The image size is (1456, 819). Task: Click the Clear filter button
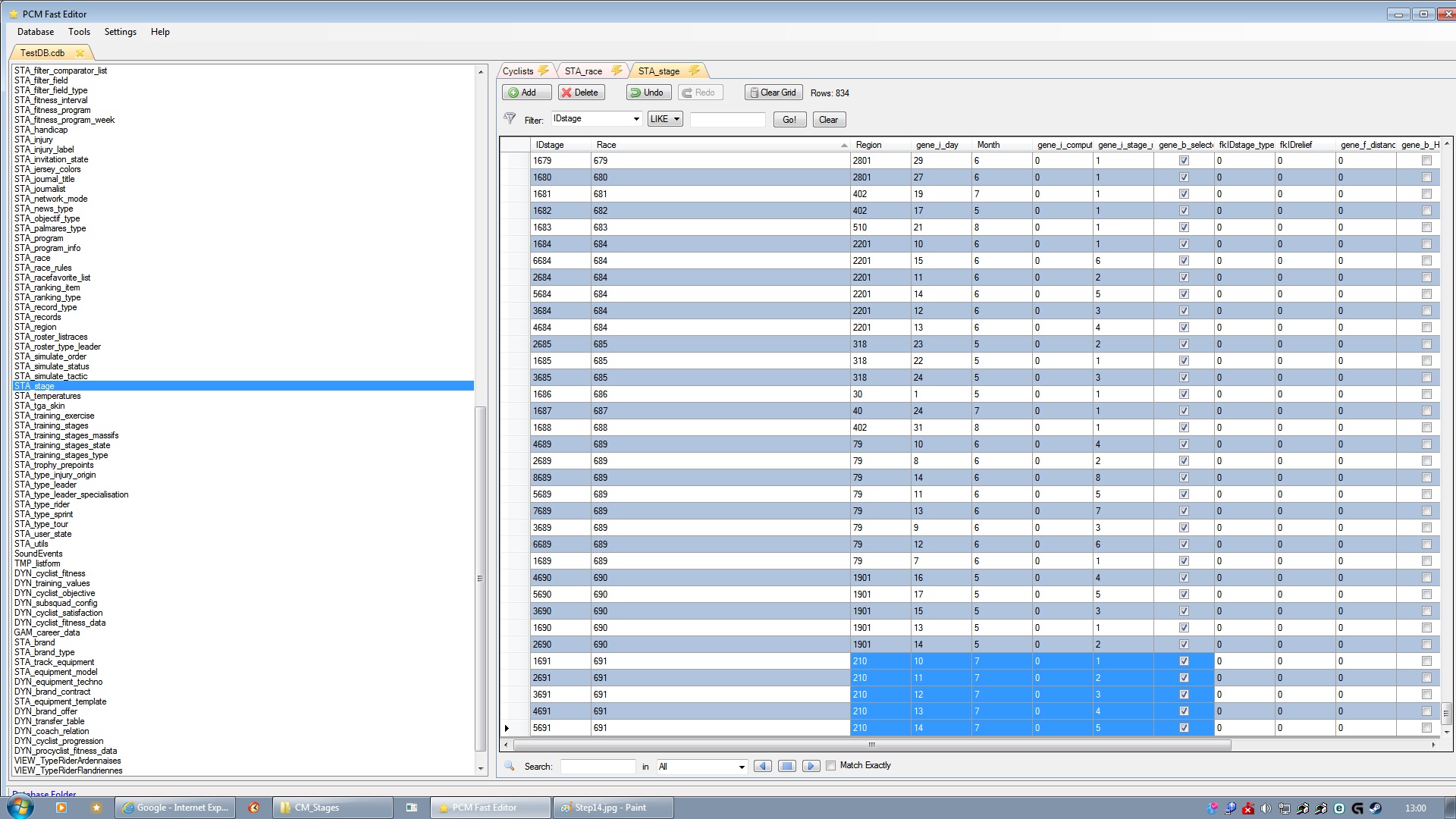coord(828,119)
